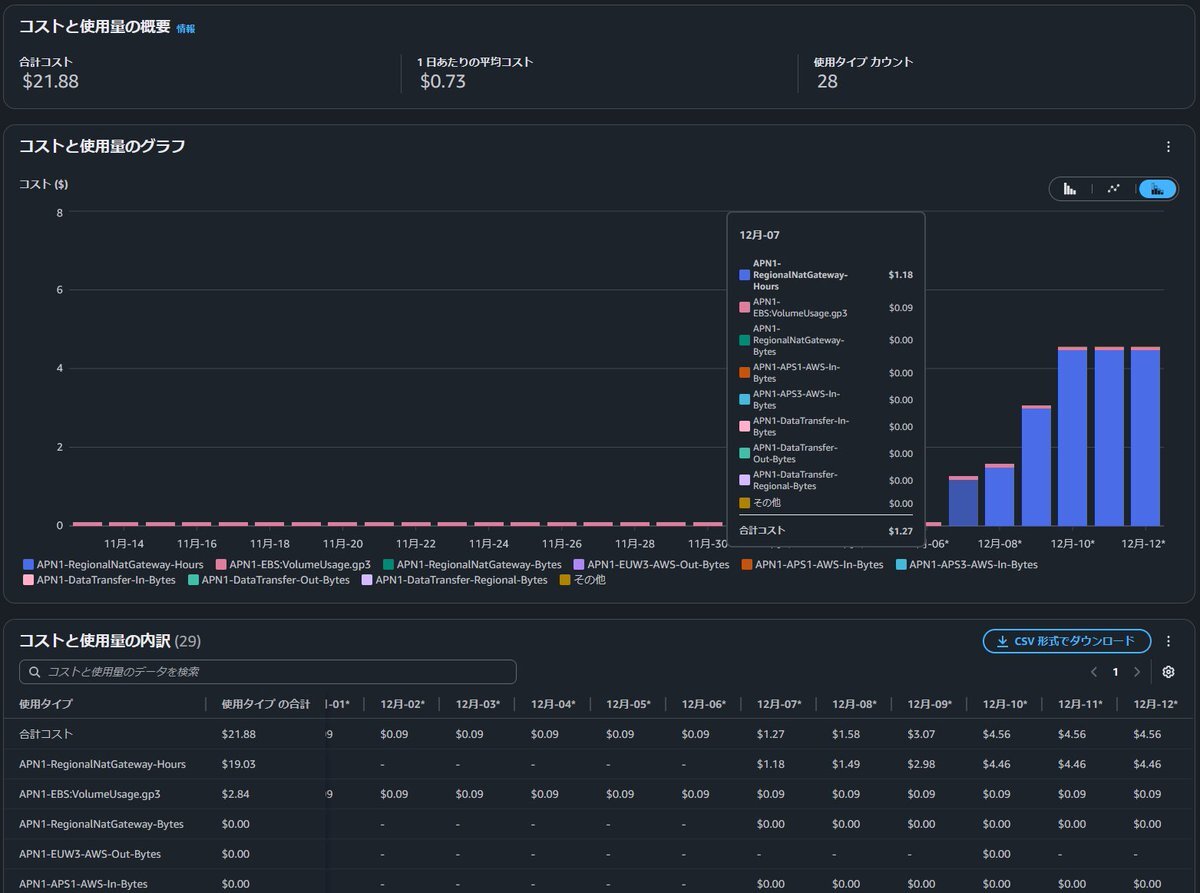Click the 12月-07* column header
Image resolution: width=1200 pixels, height=893 pixels.
click(x=779, y=704)
